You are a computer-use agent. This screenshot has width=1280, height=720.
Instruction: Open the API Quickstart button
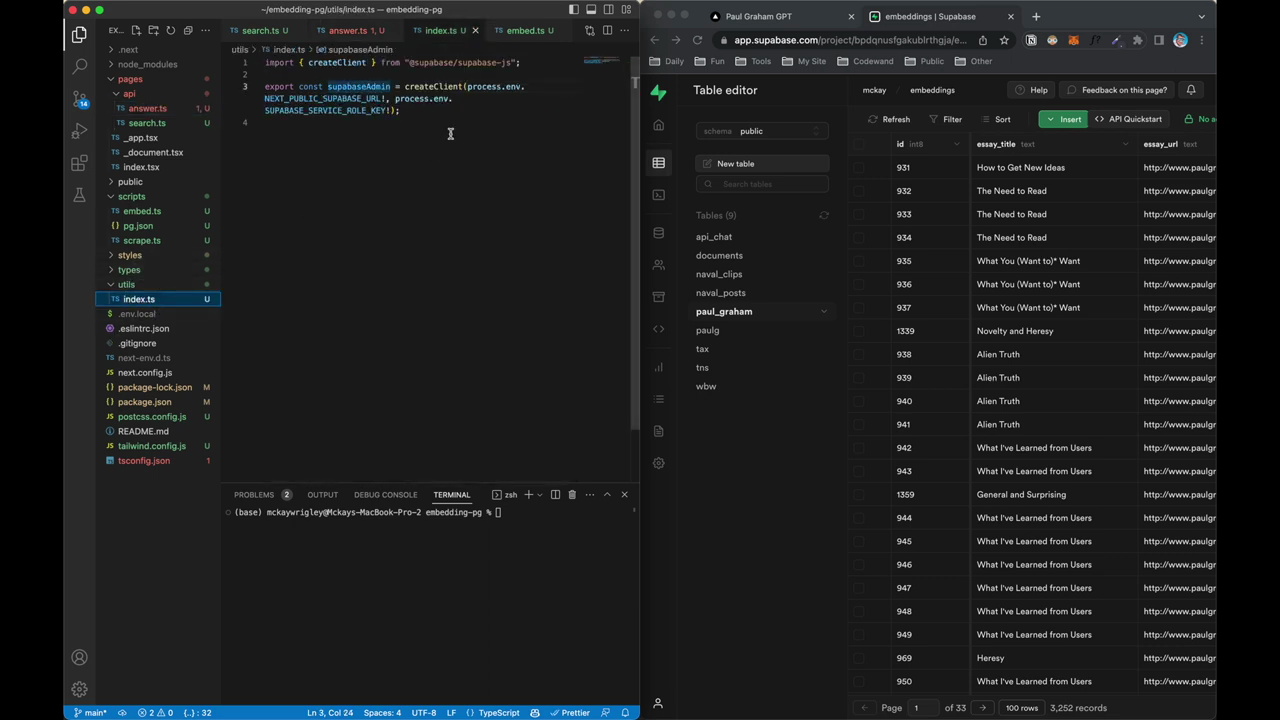pos(1128,119)
